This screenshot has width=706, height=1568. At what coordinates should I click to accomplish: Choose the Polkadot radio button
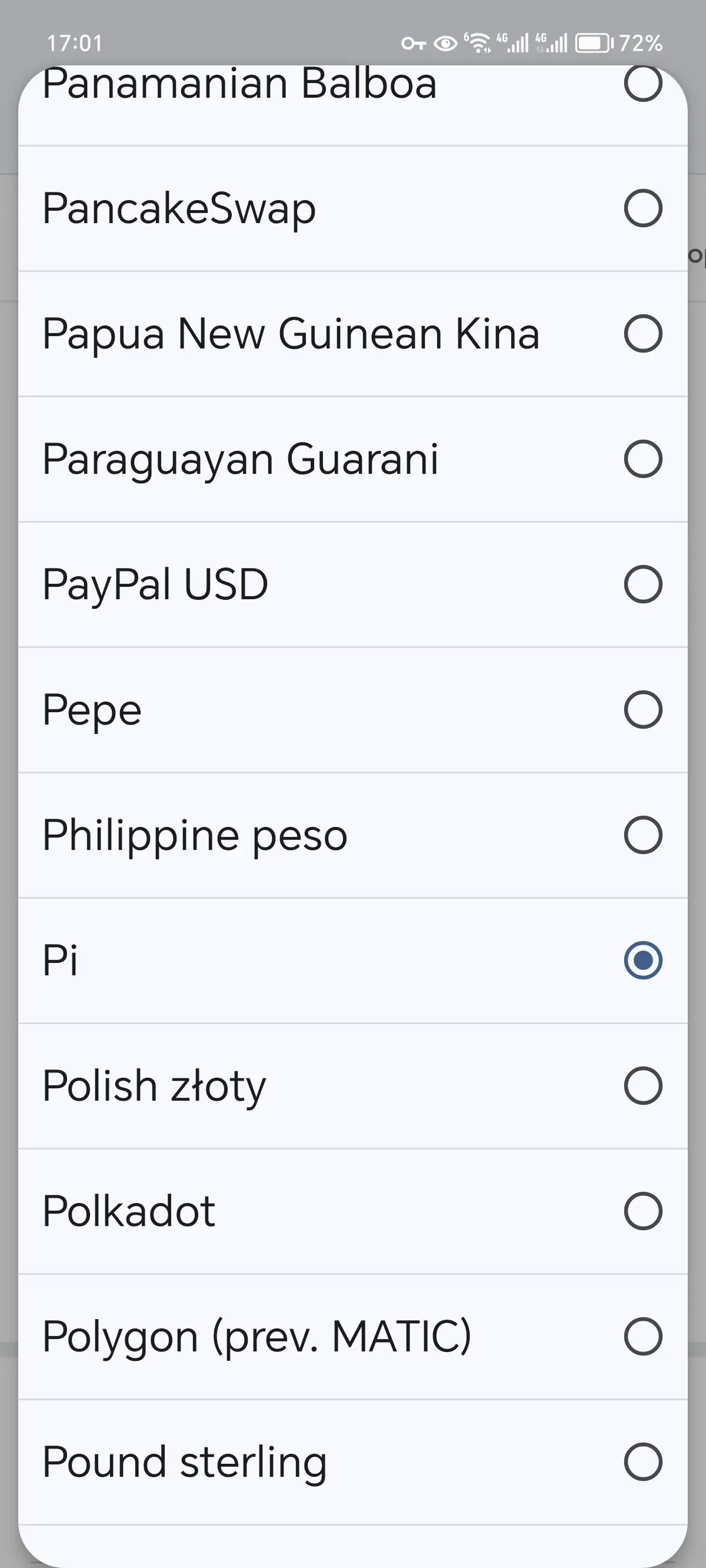pos(642,1211)
